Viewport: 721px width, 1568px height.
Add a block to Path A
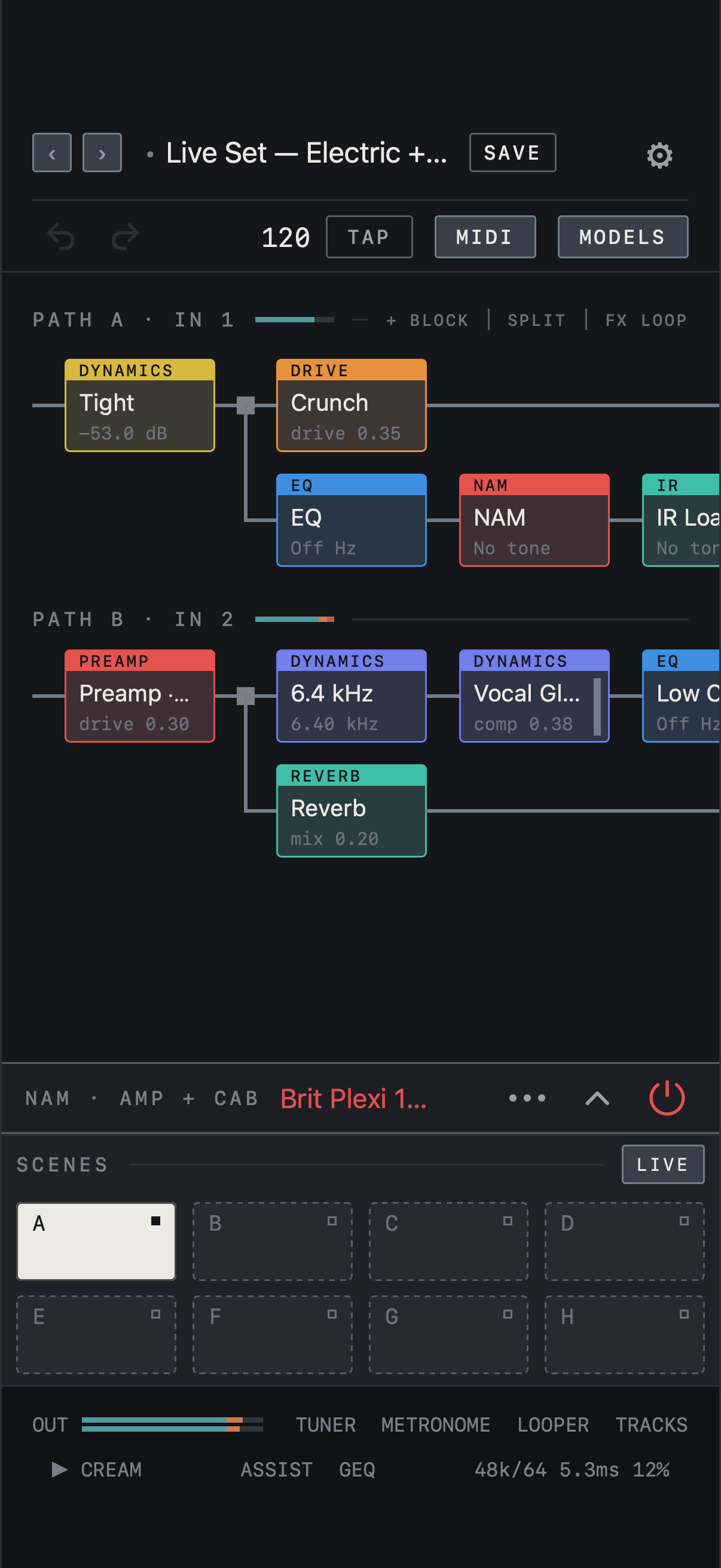point(427,320)
